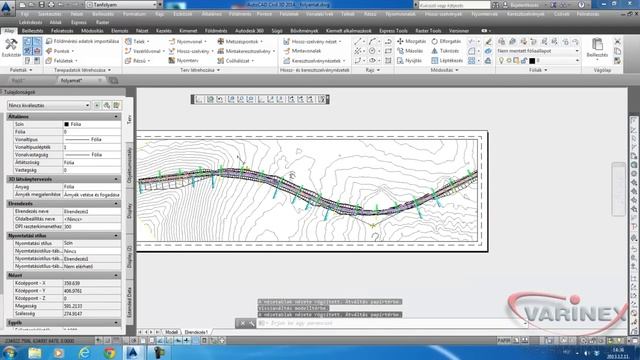The image size is (640, 360).
Task: Open the Telek dropdown
Action: (138, 42)
